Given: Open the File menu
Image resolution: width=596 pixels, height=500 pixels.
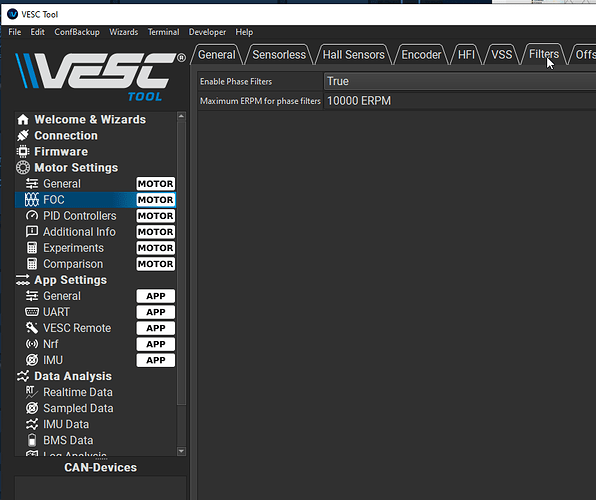Looking at the screenshot, I should tap(15, 32).
